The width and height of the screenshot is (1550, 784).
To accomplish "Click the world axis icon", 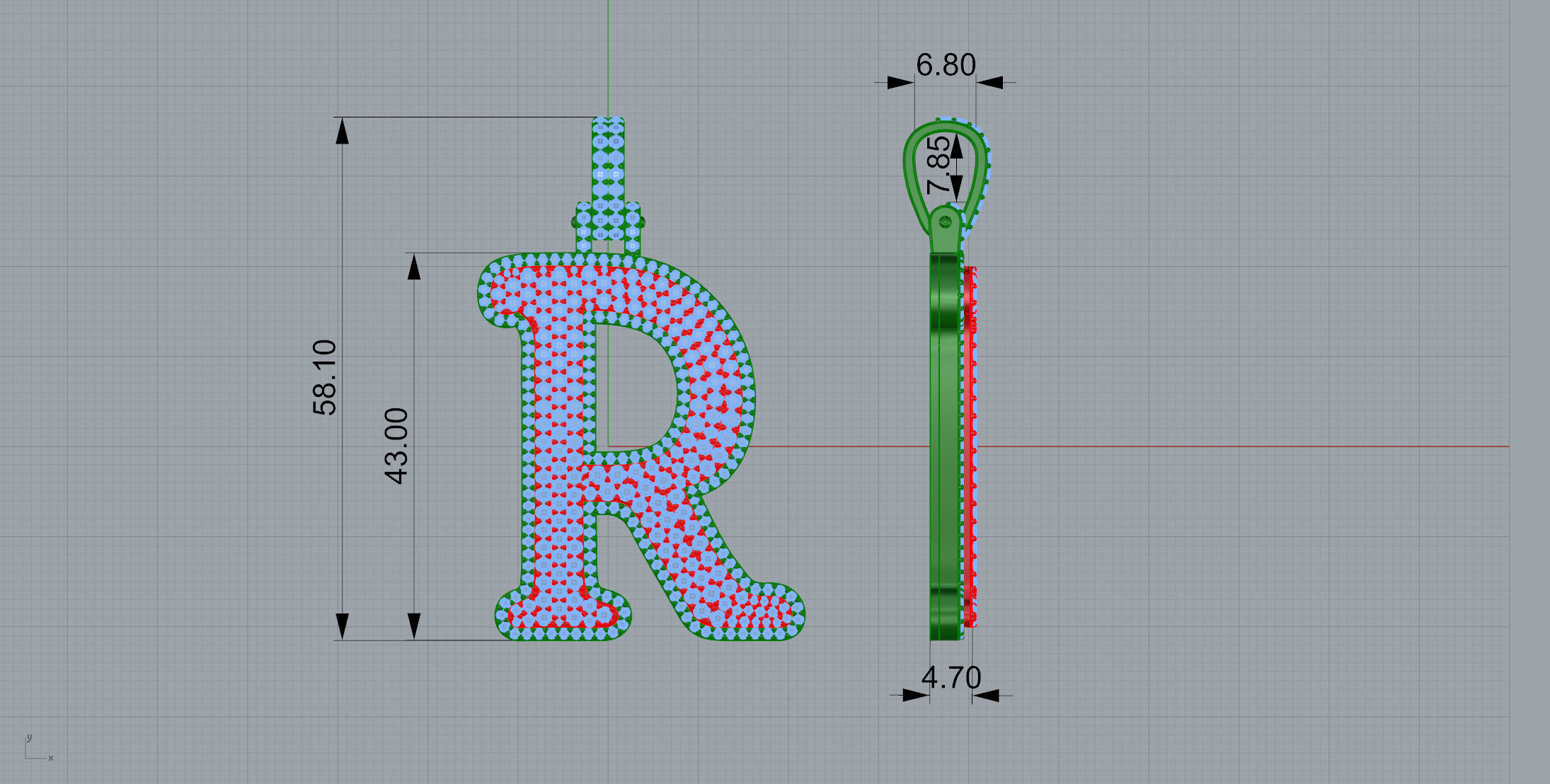I will [37, 749].
